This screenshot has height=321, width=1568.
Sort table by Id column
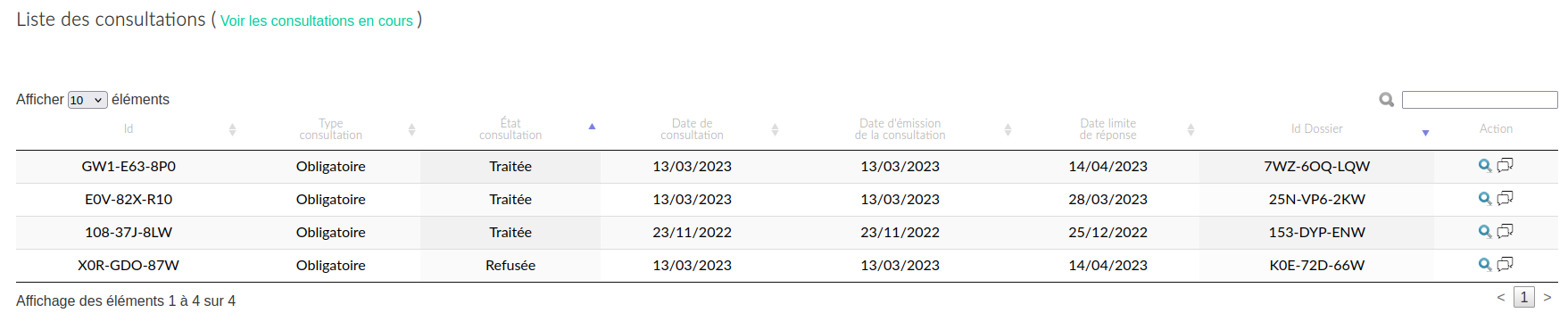(x=129, y=129)
